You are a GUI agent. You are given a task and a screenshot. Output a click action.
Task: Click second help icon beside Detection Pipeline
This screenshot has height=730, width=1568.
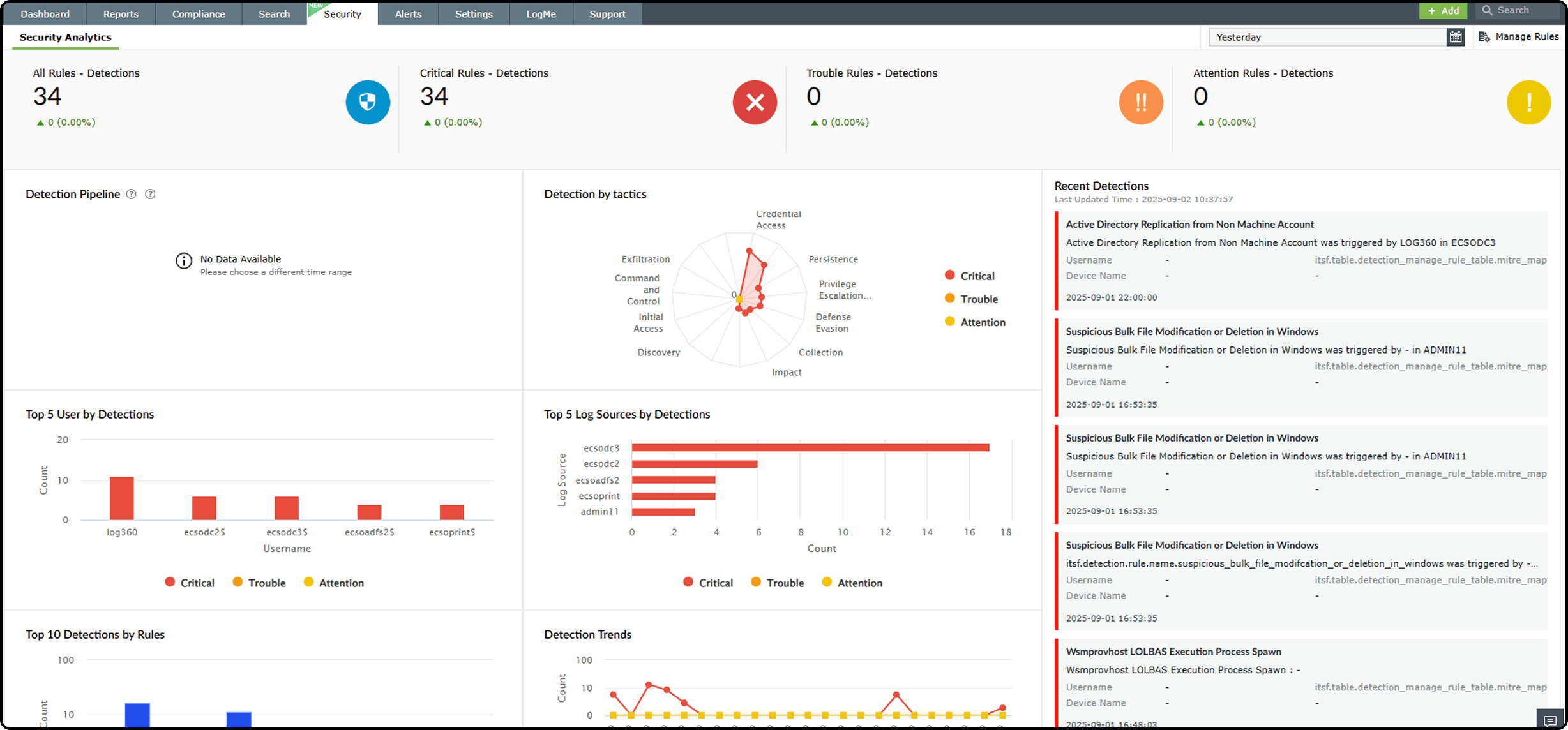pyautogui.click(x=150, y=194)
